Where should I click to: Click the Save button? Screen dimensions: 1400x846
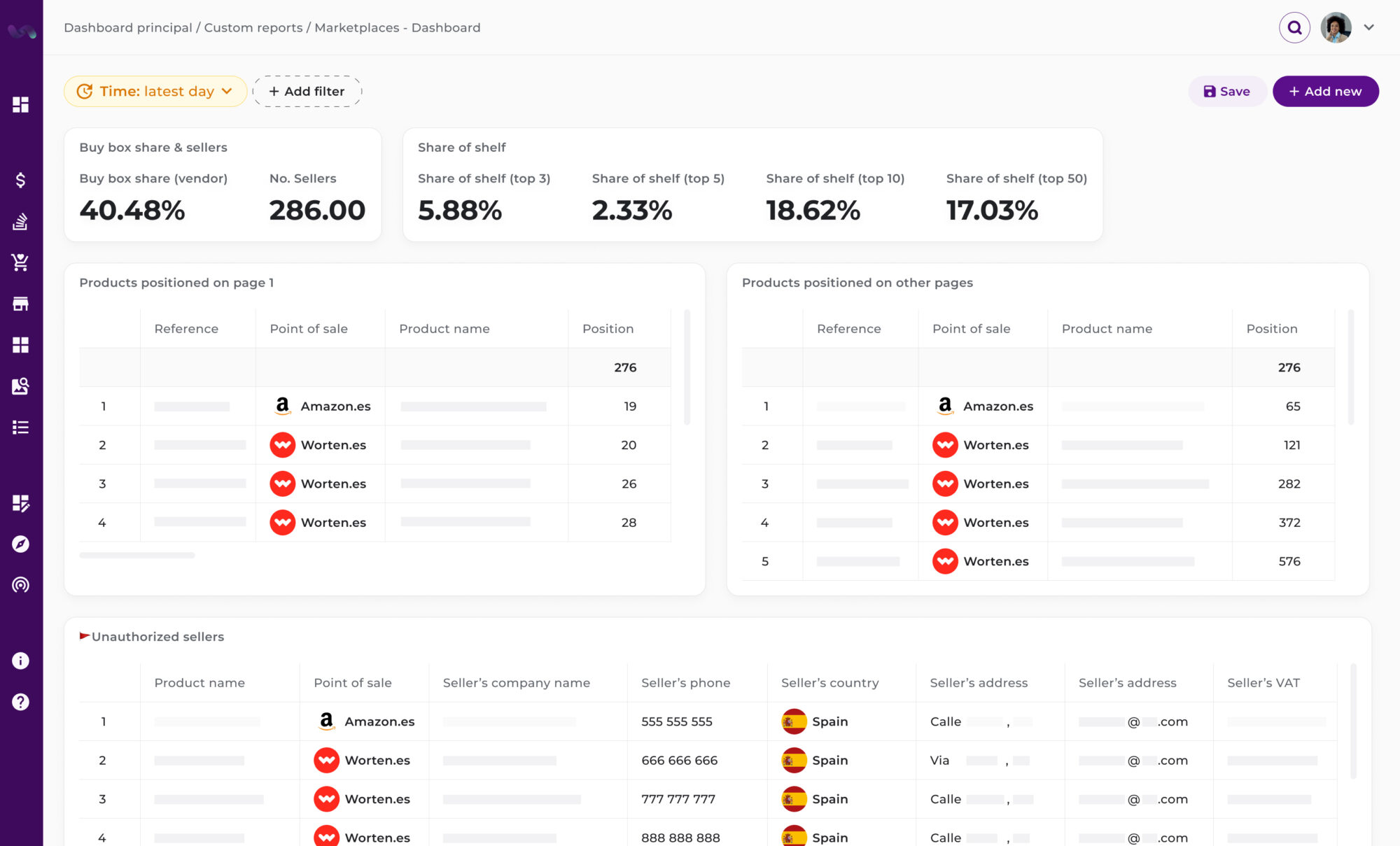(x=1226, y=91)
